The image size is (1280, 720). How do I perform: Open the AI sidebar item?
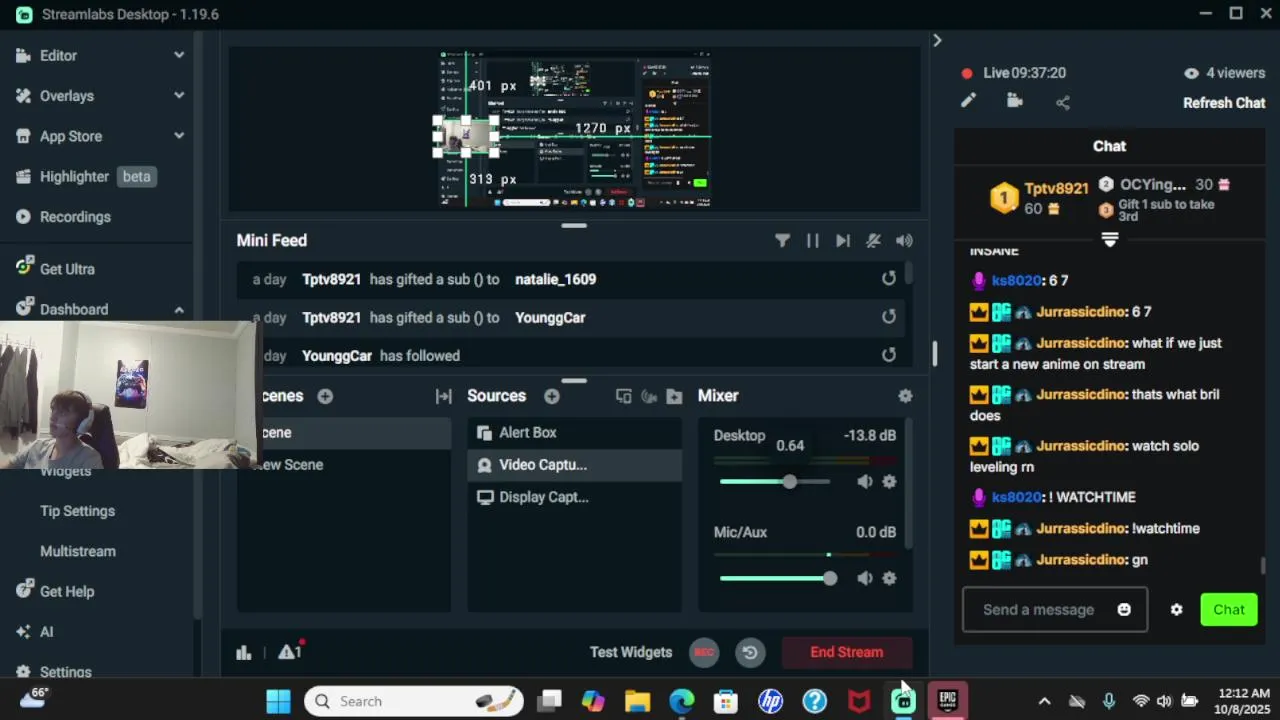coord(46,632)
